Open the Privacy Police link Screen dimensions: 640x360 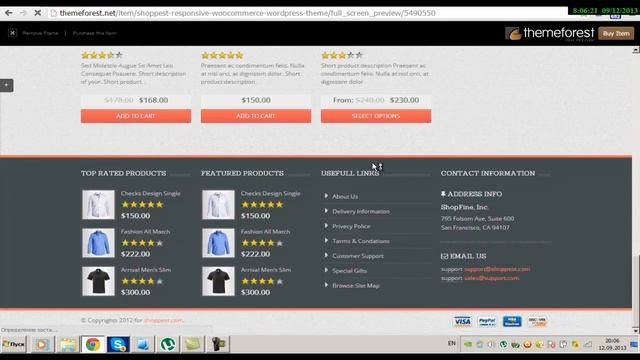351,226
